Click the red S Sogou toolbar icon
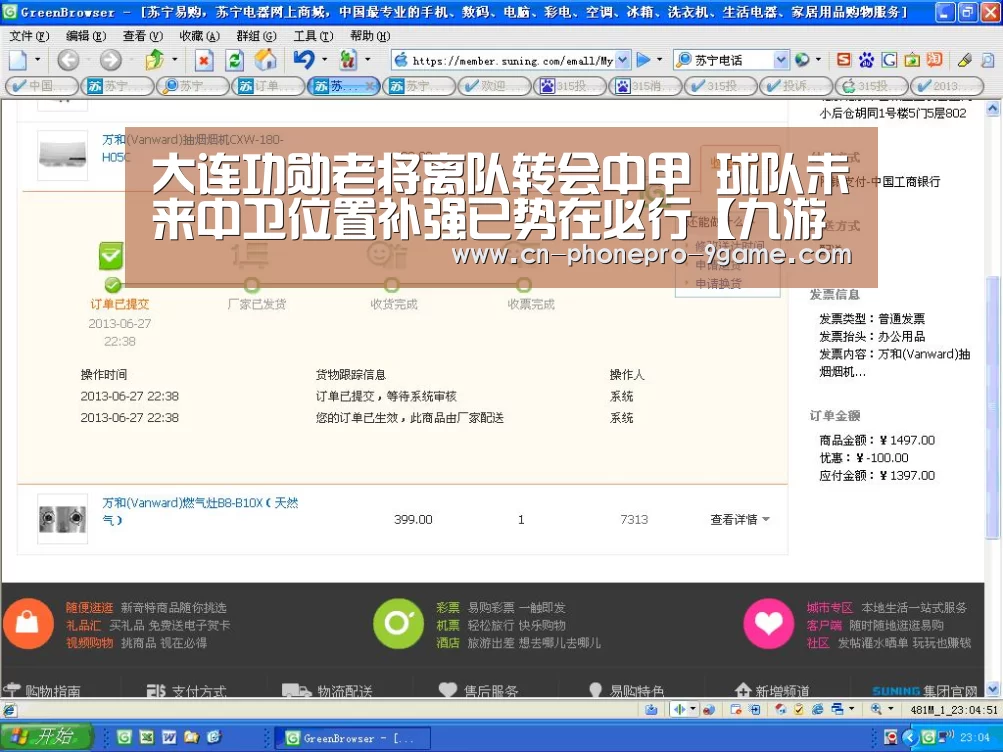 click(x=844, y=60)
